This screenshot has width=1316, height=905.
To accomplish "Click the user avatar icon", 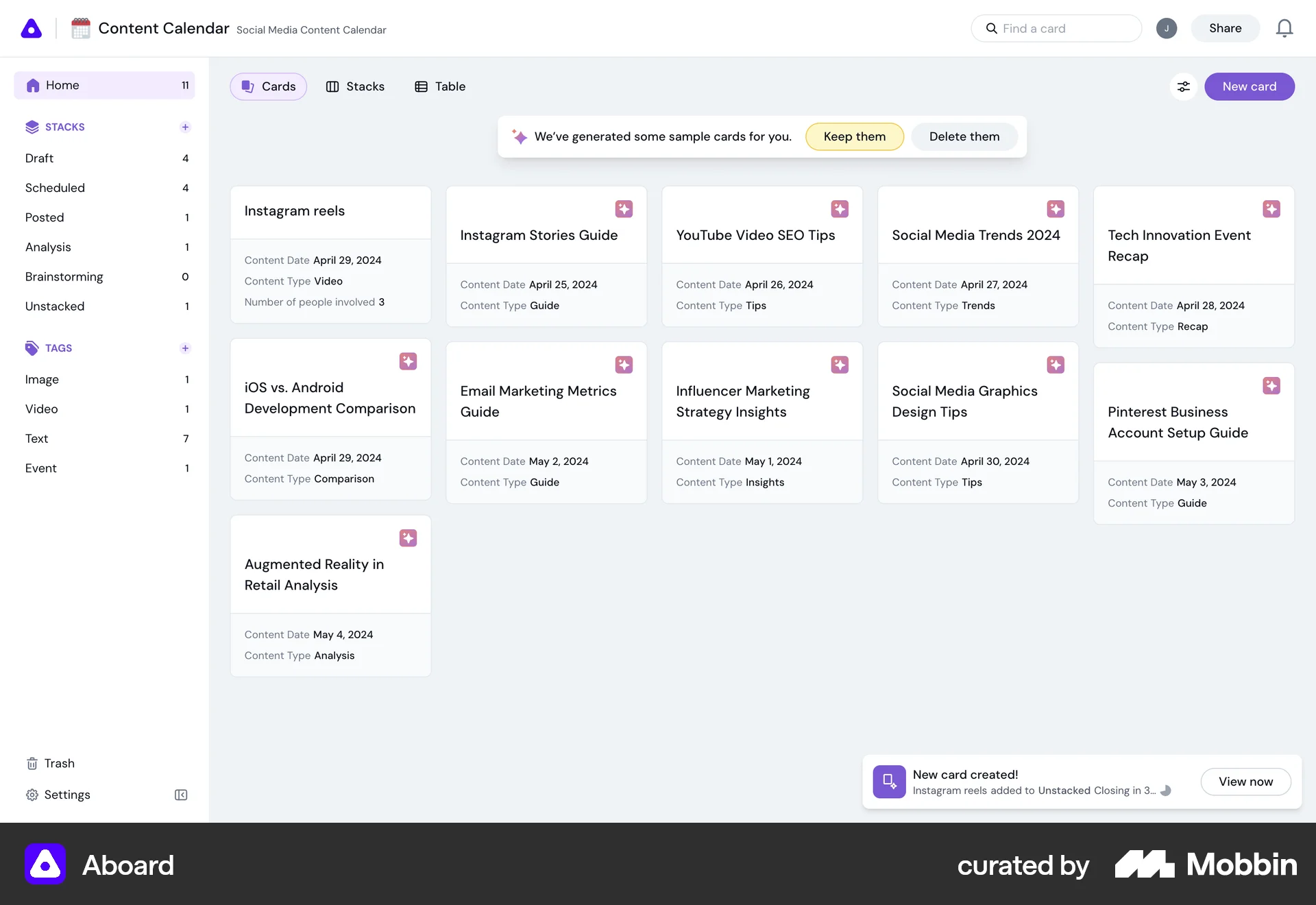I will pos(1166,28).
